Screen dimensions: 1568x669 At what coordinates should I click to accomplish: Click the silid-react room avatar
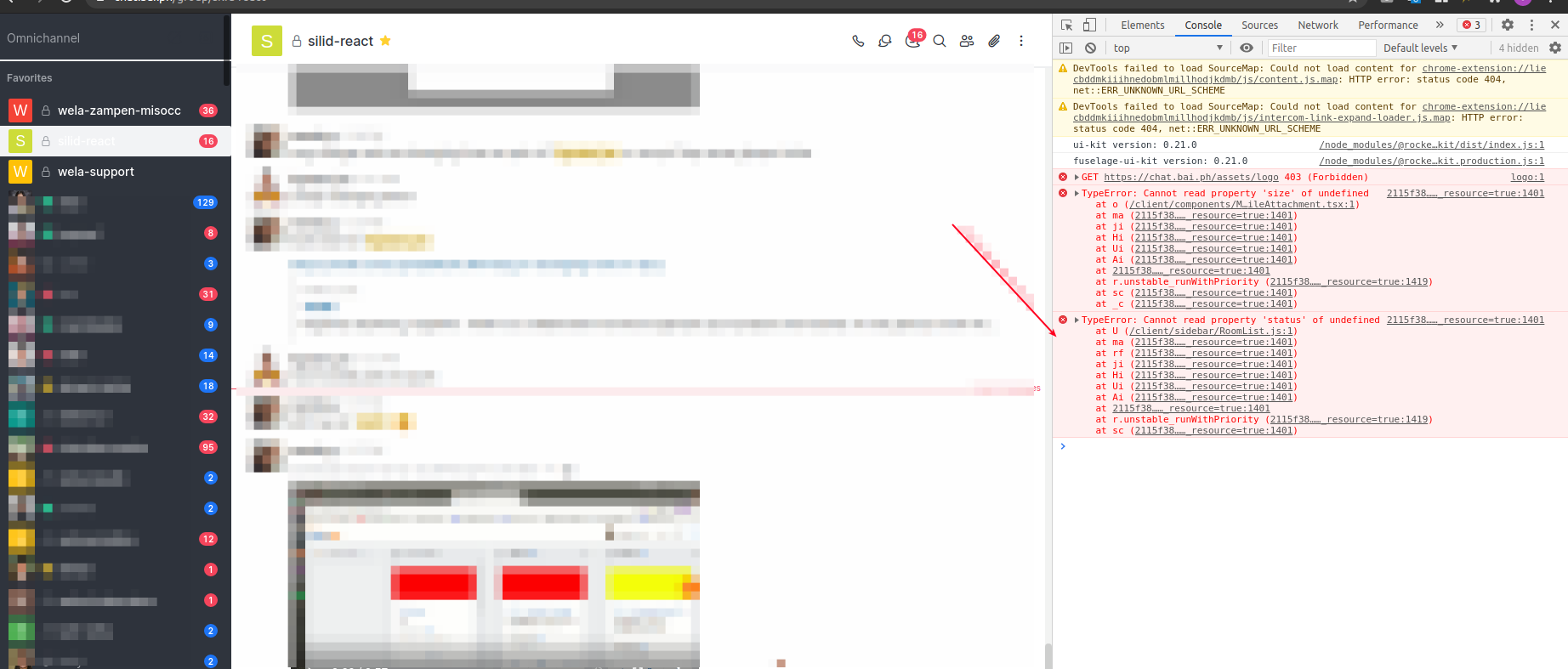(267, 41)
